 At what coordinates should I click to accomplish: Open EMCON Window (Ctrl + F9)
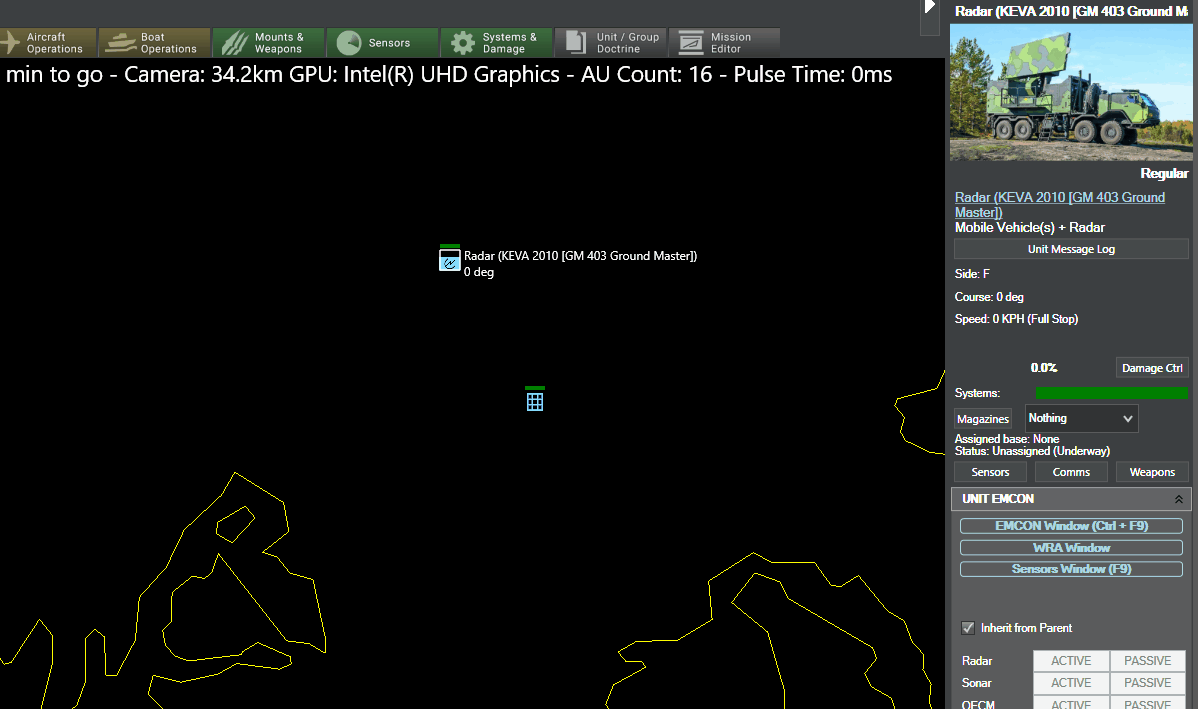(x=1071, y=526)
